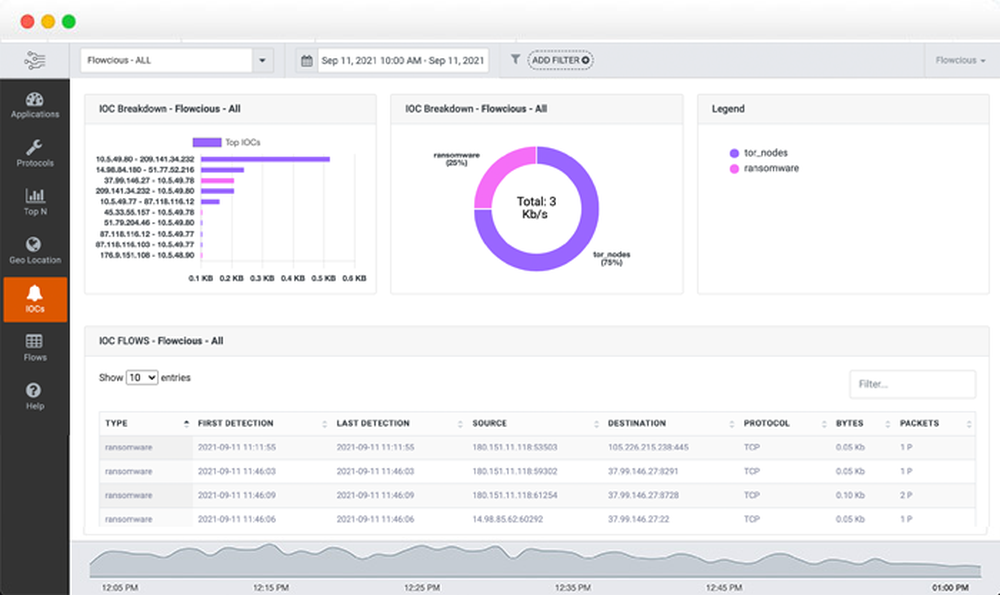
Task: Click first detection 2021-09-11 11:46:03
Action: coord(237,471)
